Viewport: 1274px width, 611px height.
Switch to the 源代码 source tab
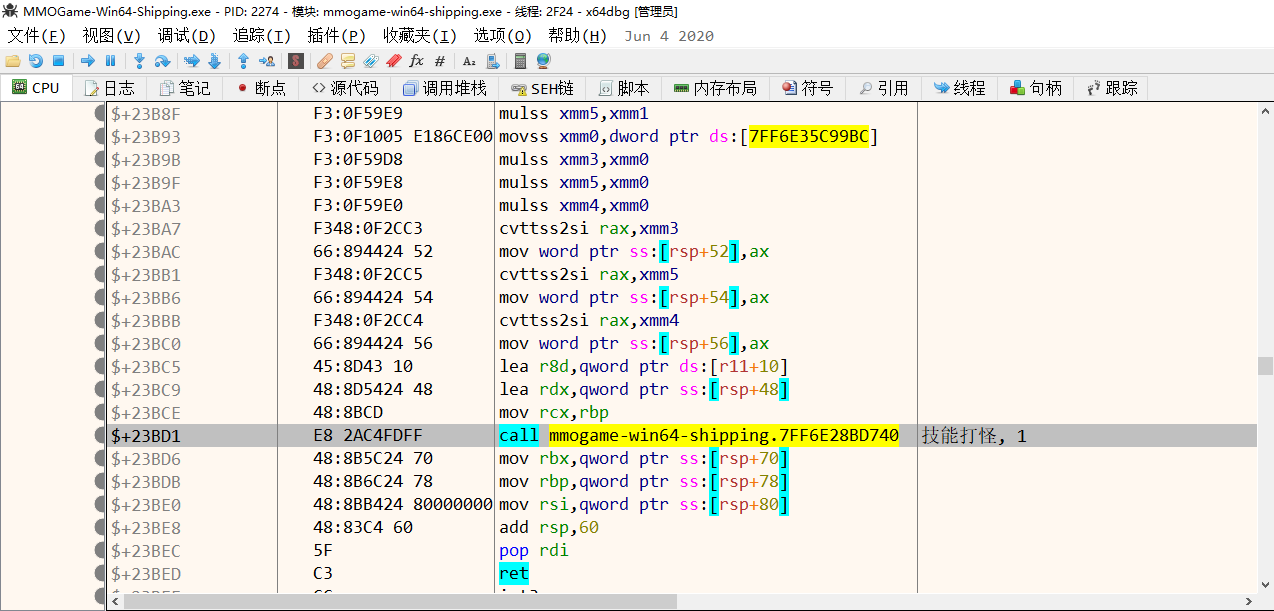[x=344, y=88]
